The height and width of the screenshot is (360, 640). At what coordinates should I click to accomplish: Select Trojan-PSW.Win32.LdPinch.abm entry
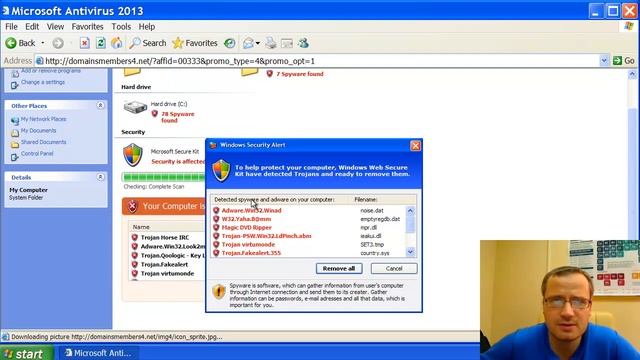point(266,236)
